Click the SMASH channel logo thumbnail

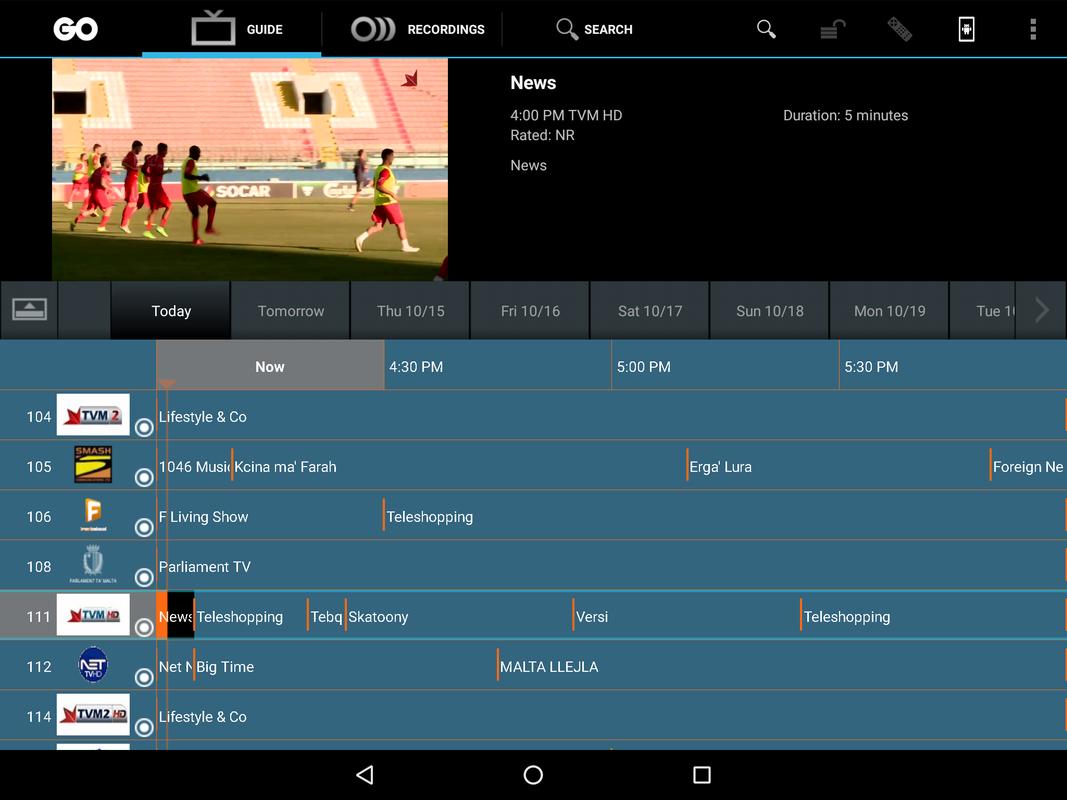pyautogui.click(x=93, y=465)
